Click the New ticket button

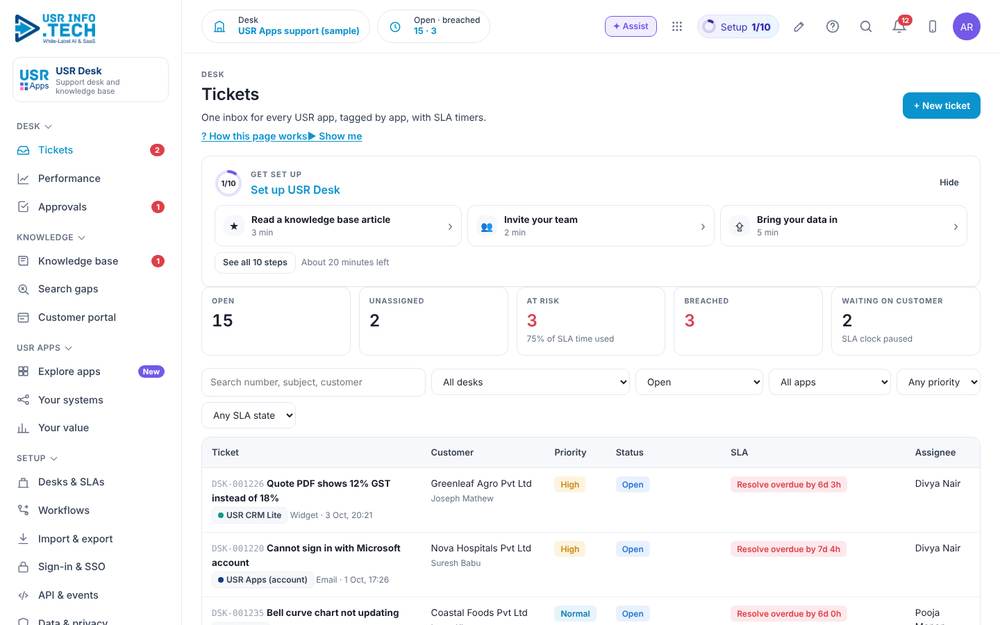(x=941, y=106)
